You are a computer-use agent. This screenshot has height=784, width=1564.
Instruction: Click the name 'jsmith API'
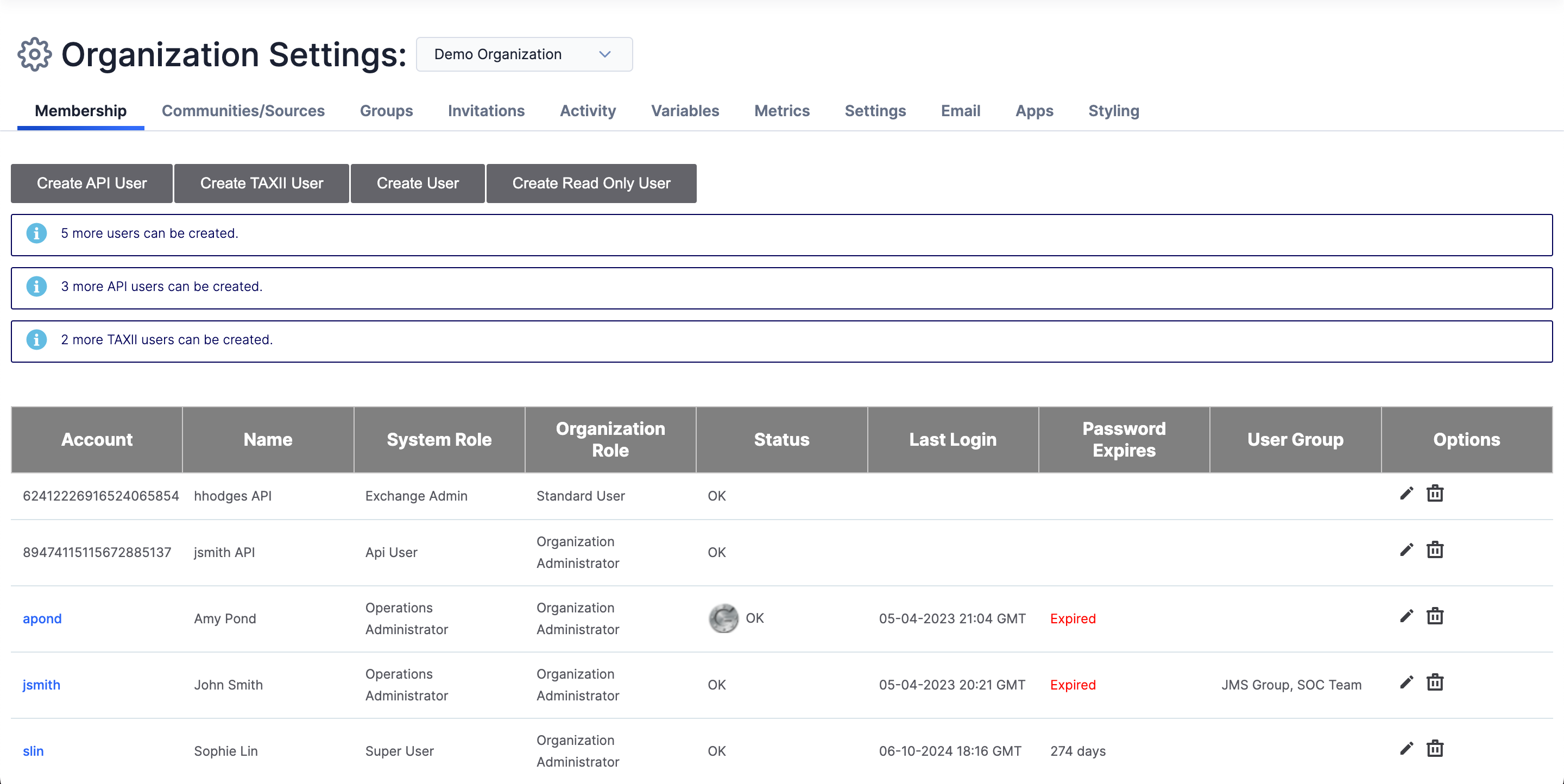224,552
